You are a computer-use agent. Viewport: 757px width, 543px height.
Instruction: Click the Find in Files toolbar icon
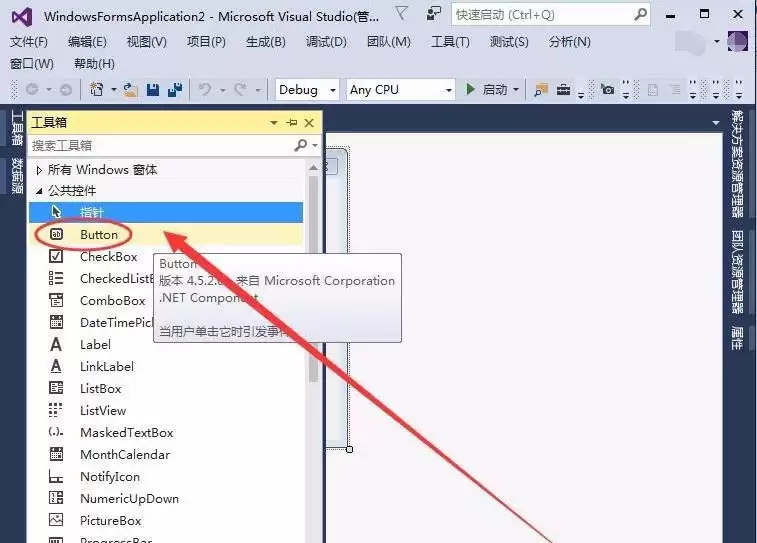pos(541,90)
